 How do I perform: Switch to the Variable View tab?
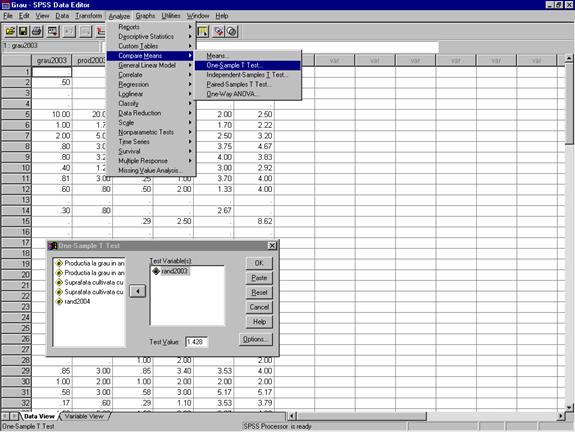[x=84, y=416]
